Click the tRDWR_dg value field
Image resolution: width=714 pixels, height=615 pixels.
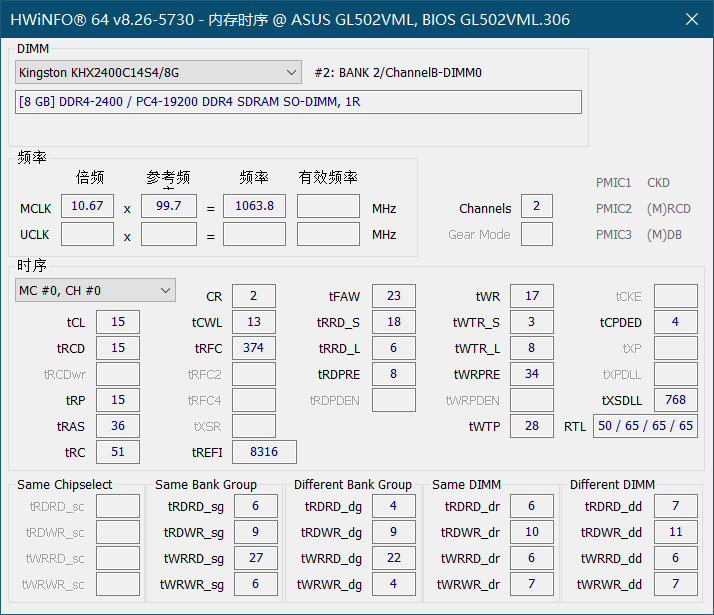394,532
